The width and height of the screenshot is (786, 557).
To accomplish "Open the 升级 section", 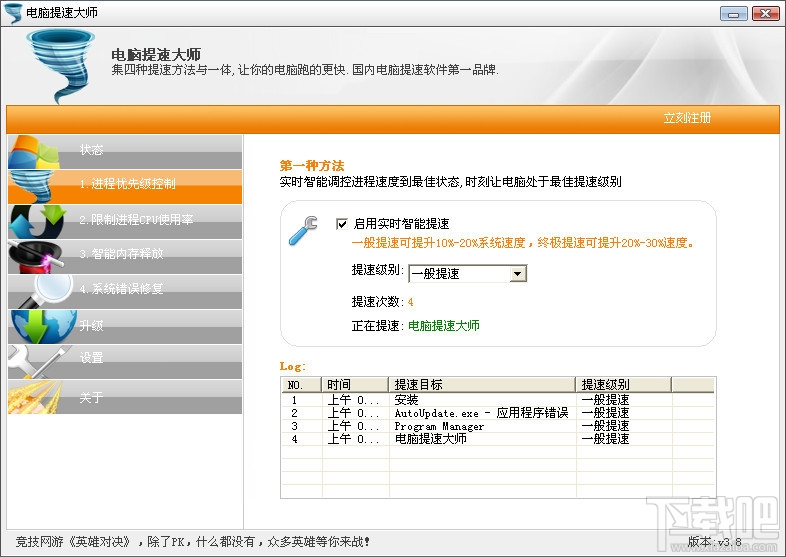I will [x=125, y=326].
